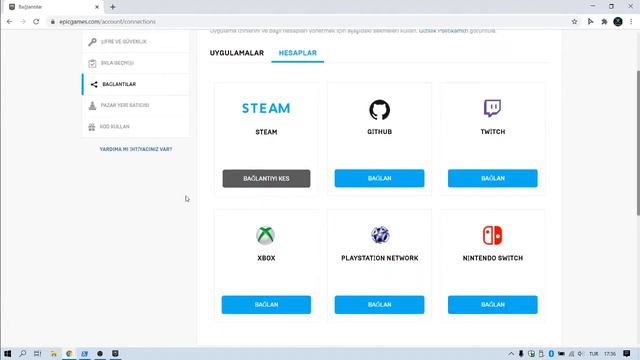The width and height of the screenshot is (640, 360).
Task: Open the Şifre ve Güvenlik sidebar item
Action: [136, 42]
